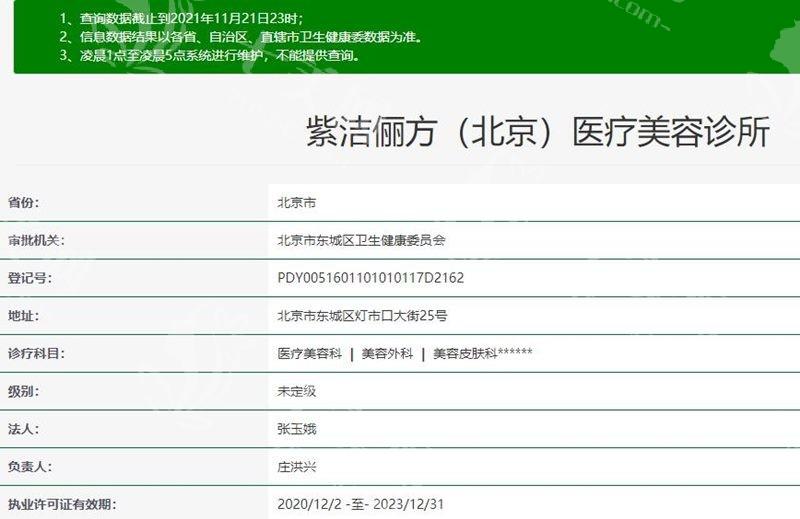Click the 地址 label
Screen dimensions: 800x519
(x=23, y=315)
